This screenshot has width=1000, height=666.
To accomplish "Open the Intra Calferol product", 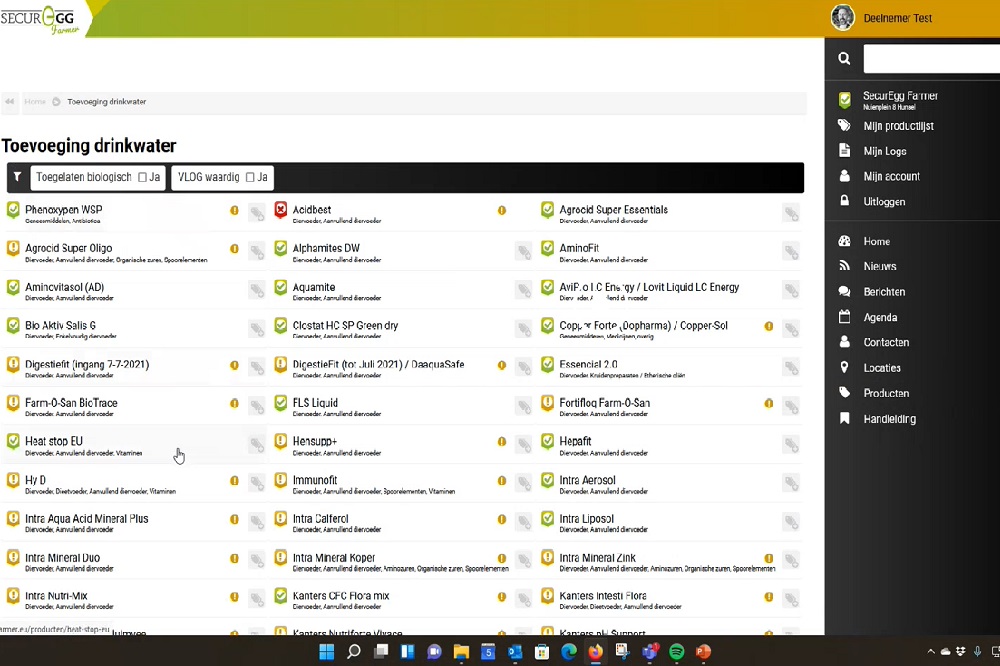I will click(320, 519).
